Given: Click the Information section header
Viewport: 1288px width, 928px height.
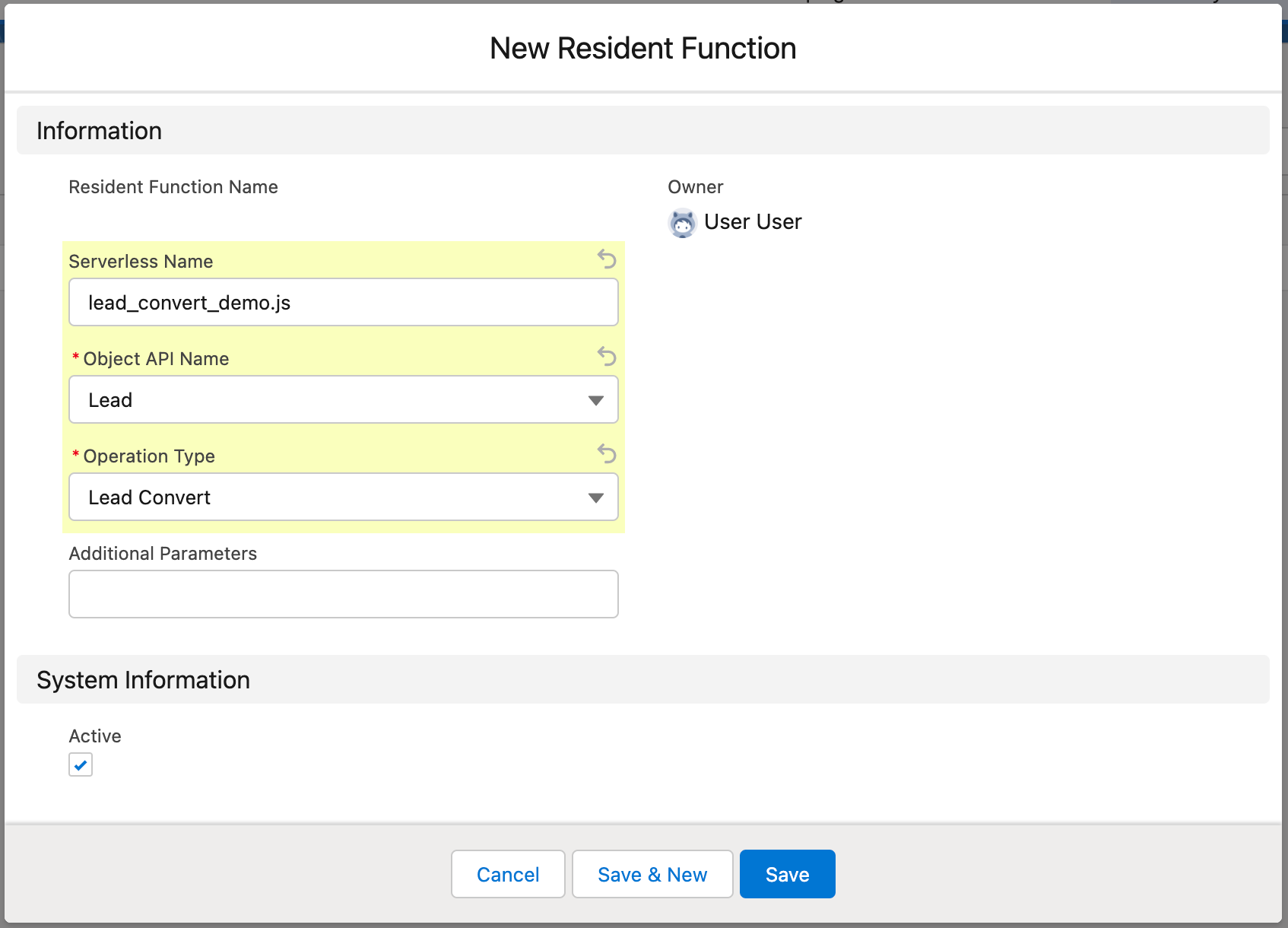Looking at the screenshot, I should click(x=99, y=130).
